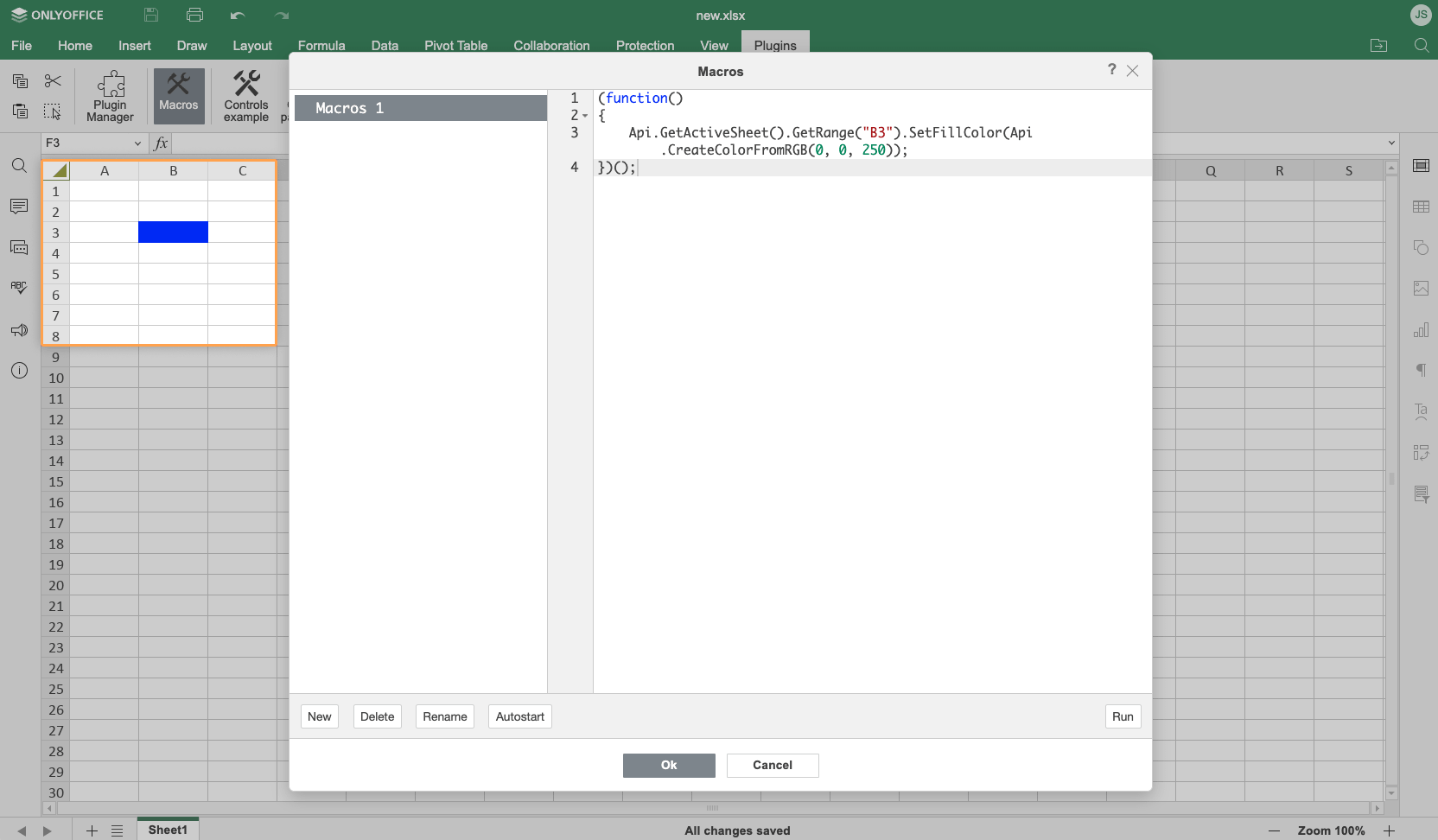Open the About info icon
The width and height of the screenshot is (1438, 840).
(x=19, y=371)
